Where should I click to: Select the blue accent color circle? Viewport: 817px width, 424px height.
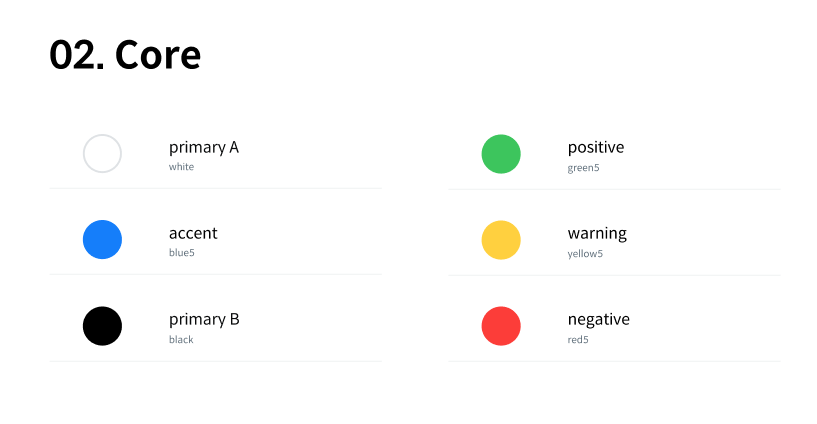102,240
